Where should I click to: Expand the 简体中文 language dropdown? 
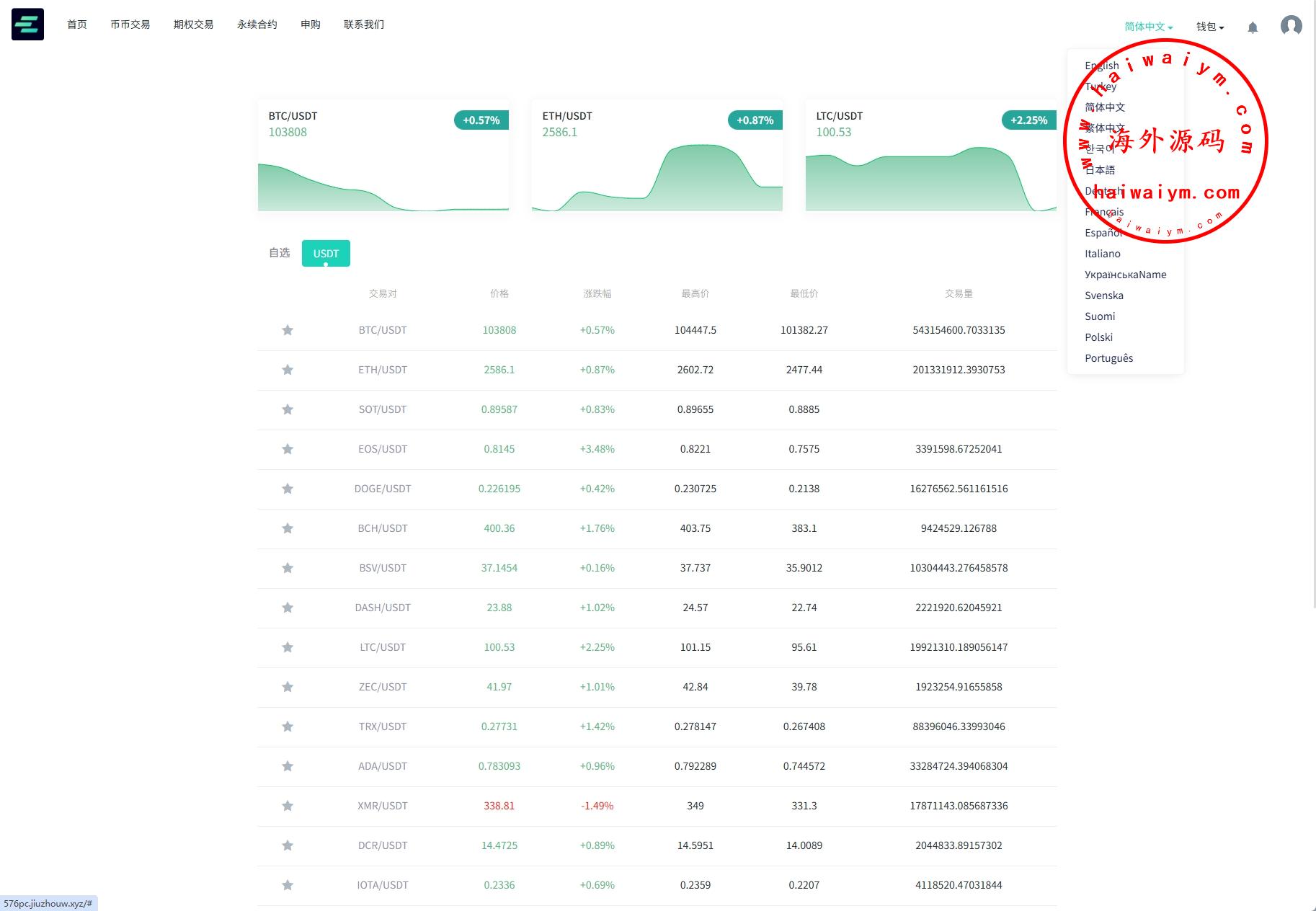[1148, 27]
